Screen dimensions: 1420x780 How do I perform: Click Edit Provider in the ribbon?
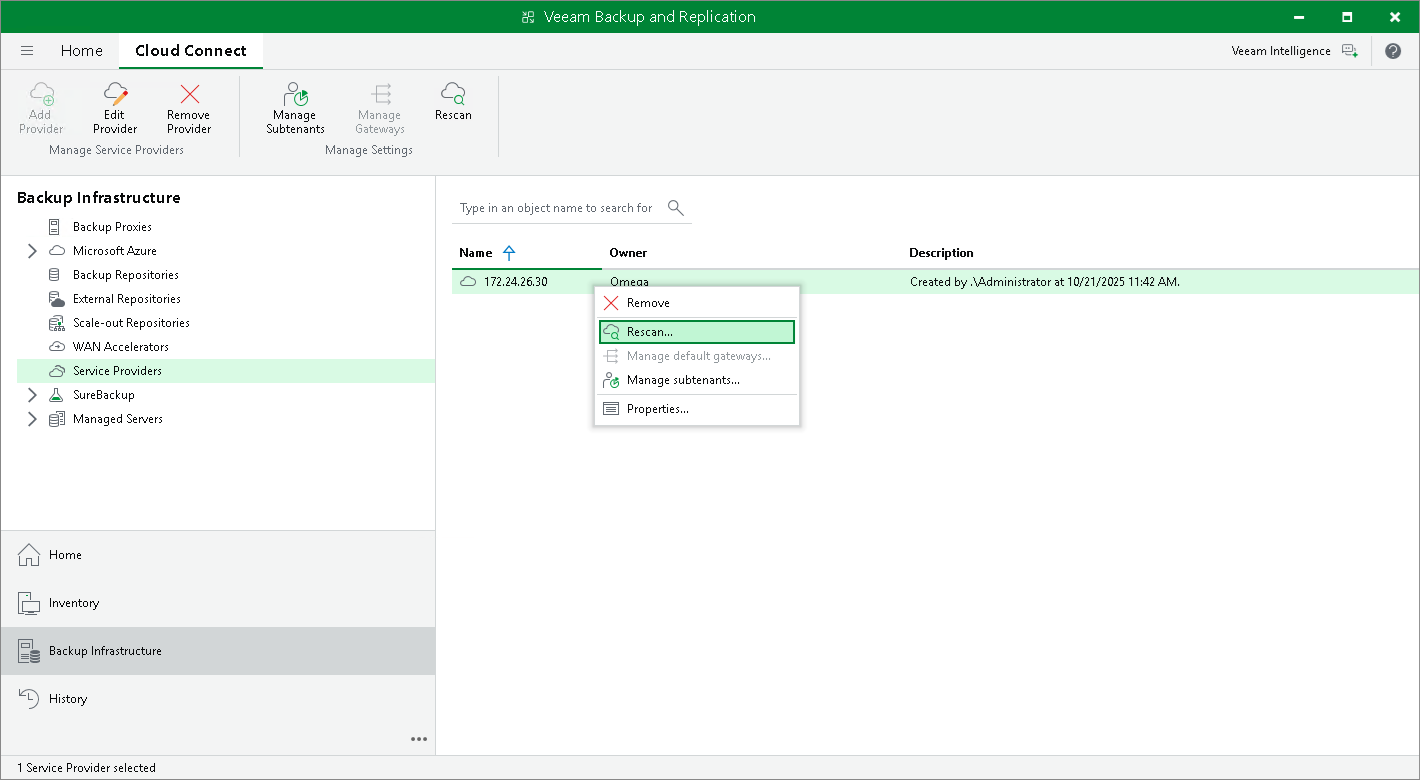click(x=115, y=108)
